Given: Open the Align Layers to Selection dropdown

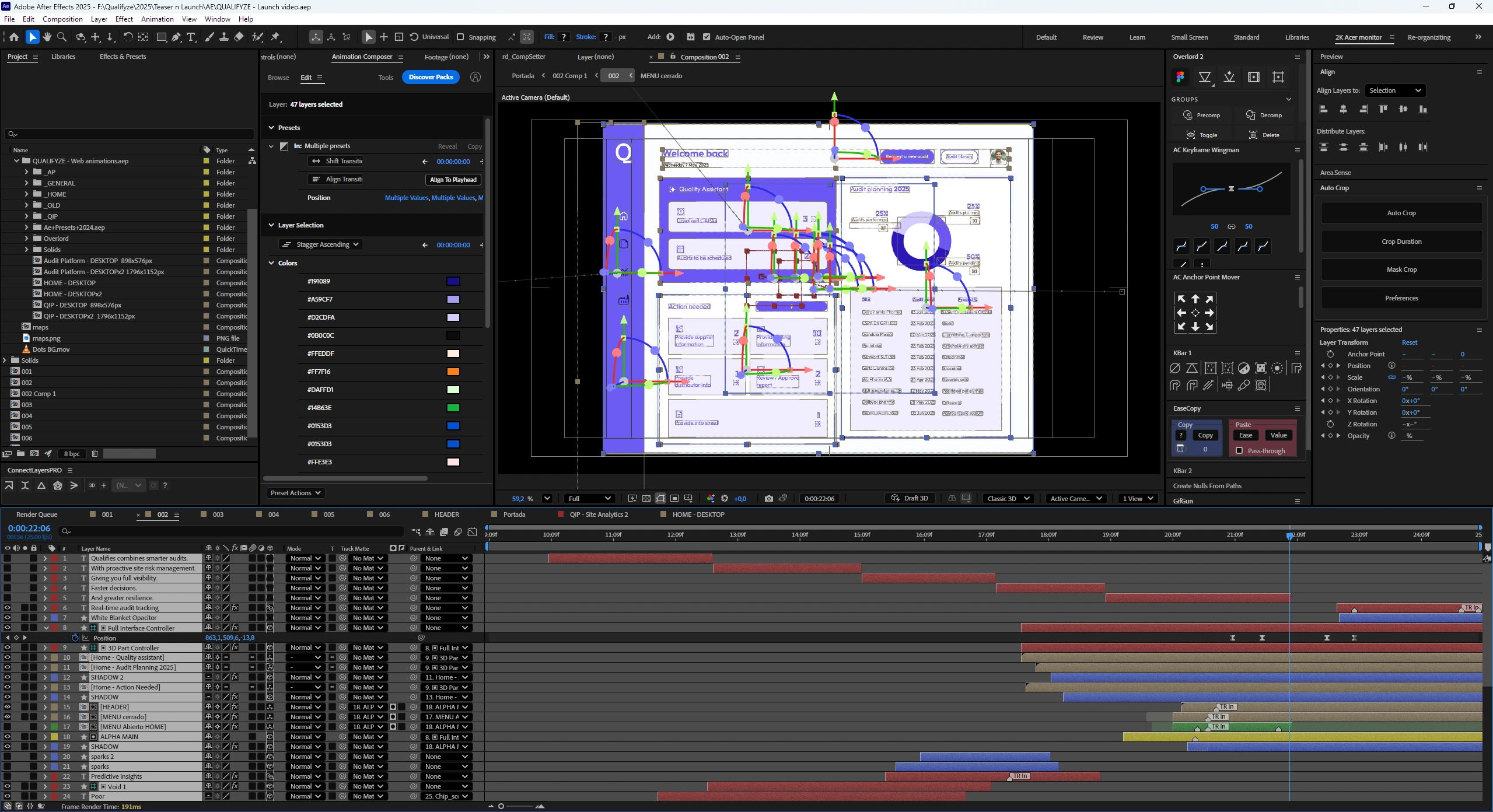Looking at the screenshot, I should point(1395,90).
